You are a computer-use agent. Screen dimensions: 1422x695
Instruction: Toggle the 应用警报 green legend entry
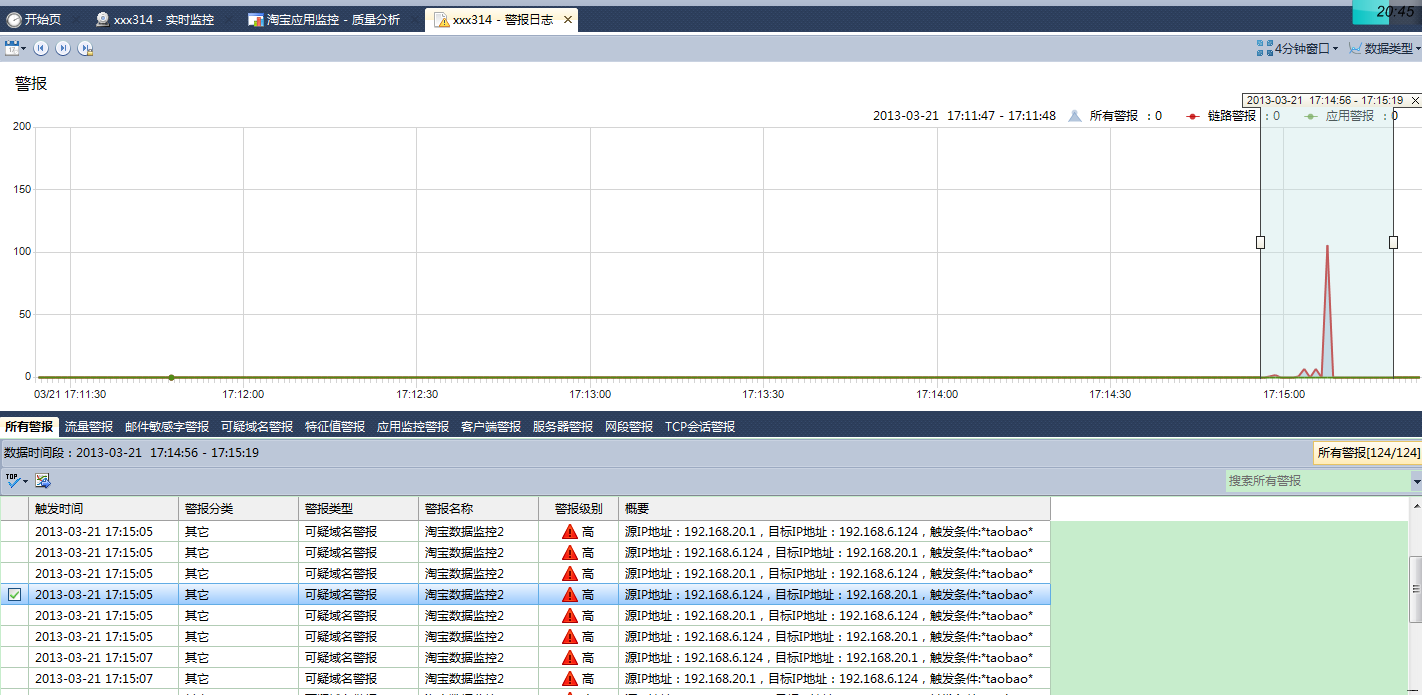1351,116
